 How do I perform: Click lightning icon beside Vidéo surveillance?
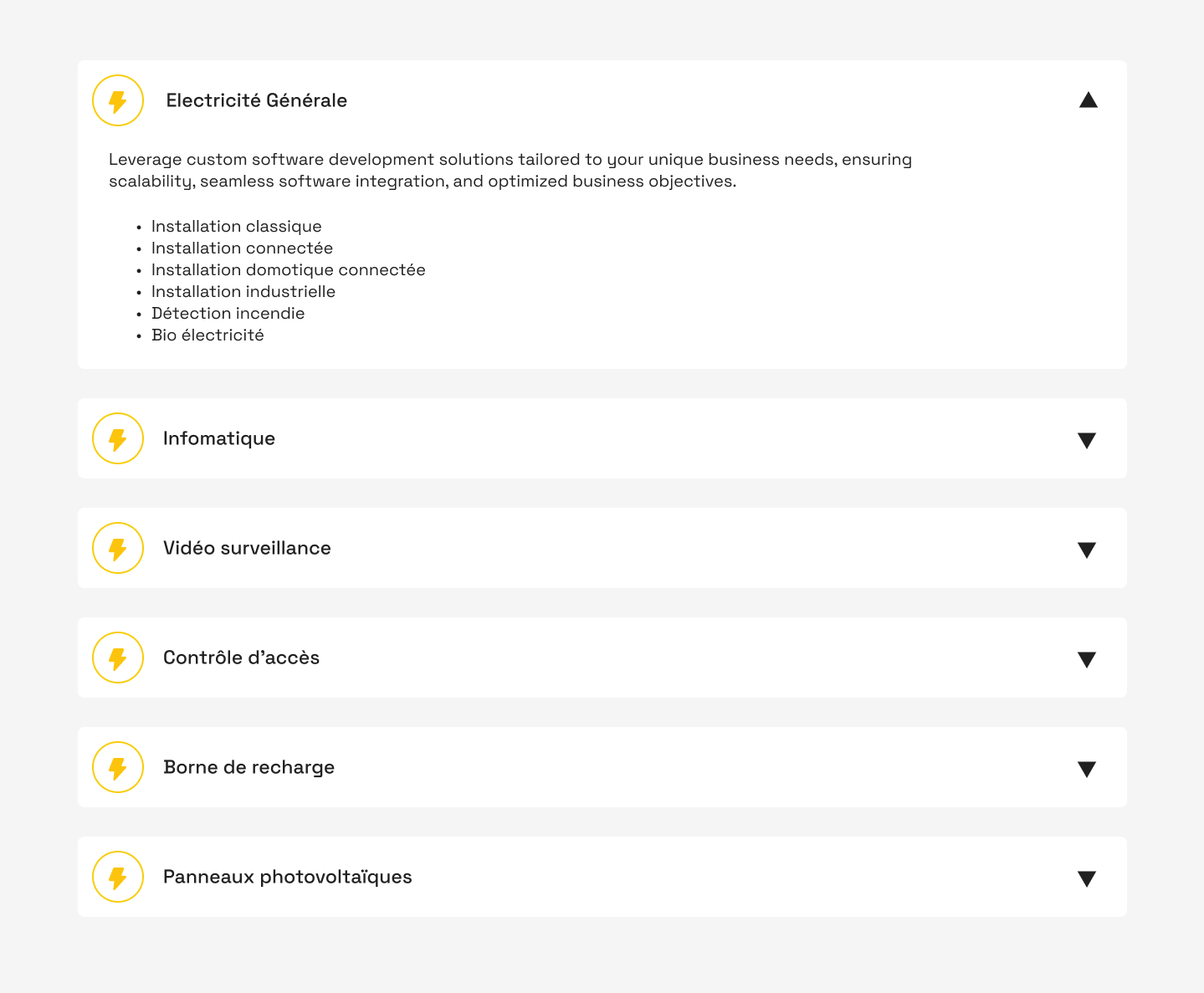118,548
